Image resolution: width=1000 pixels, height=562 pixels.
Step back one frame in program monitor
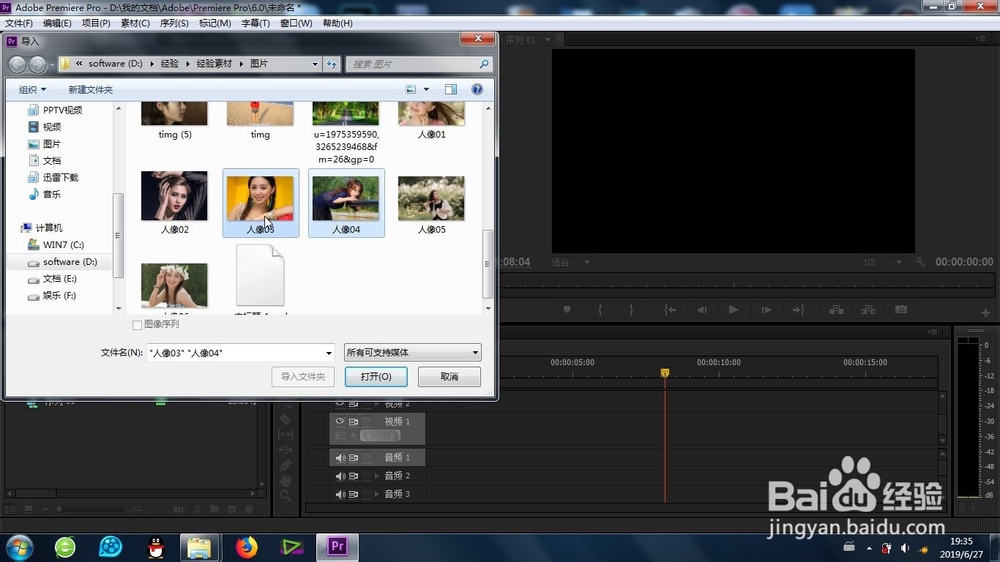[702, 310]
